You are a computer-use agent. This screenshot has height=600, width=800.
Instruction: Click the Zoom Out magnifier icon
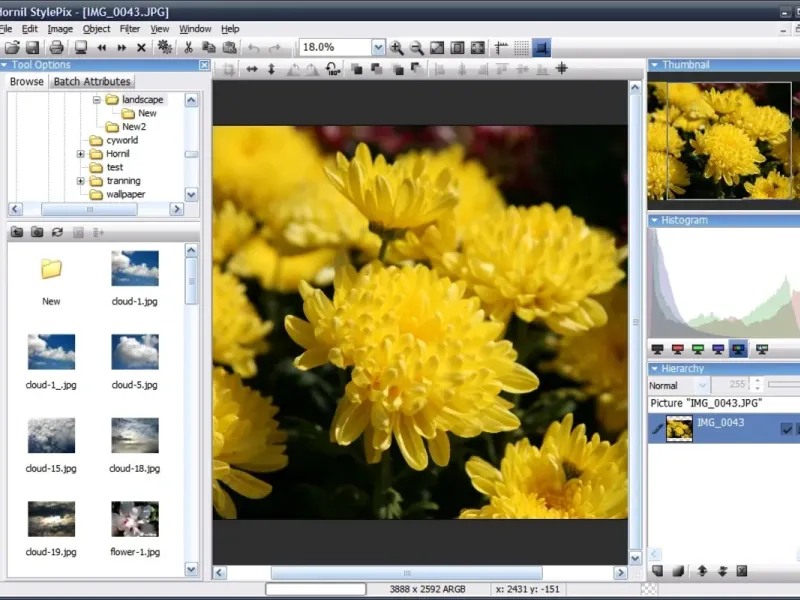tap(417, 48)
